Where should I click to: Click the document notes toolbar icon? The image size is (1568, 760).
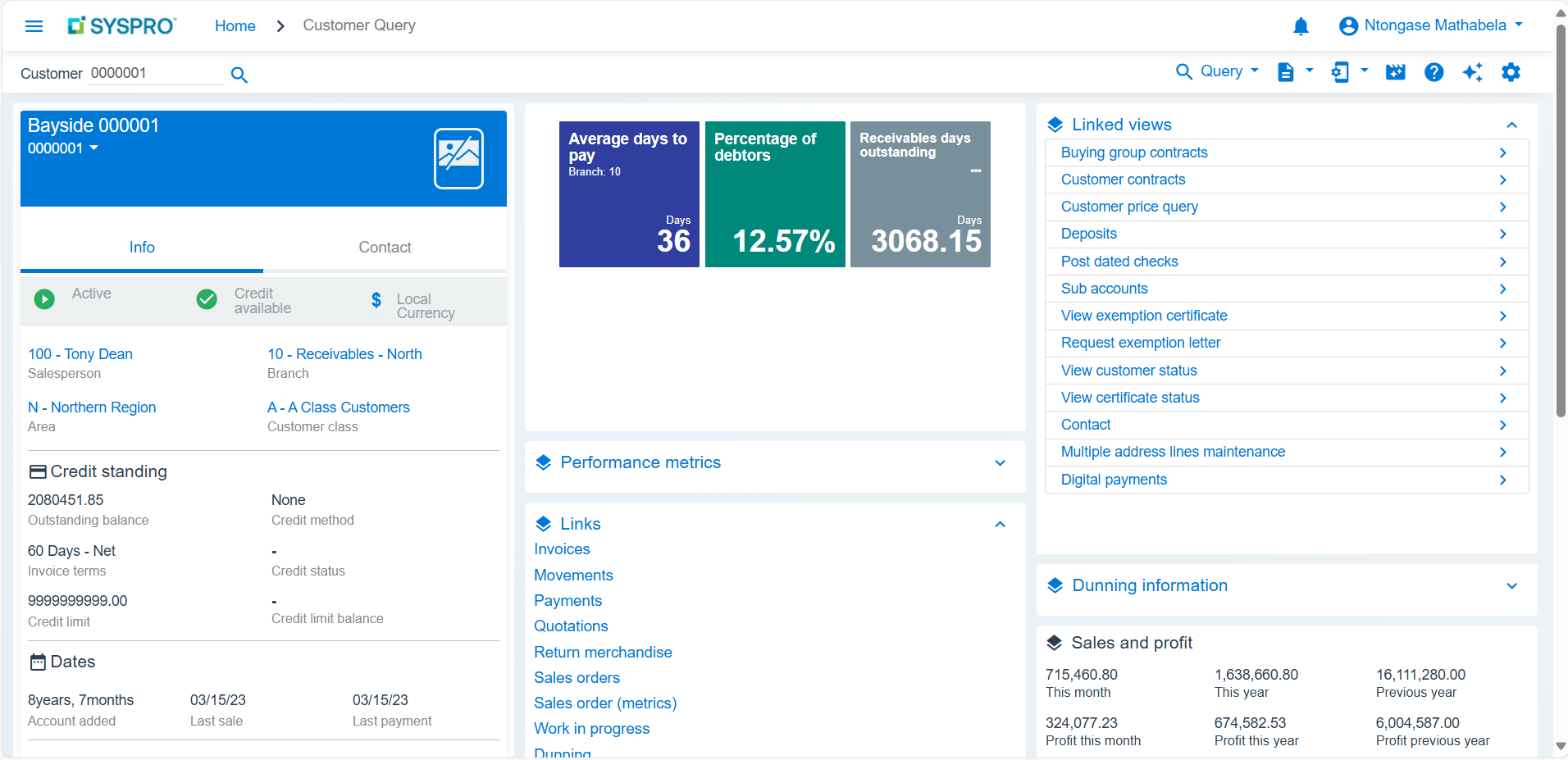(x=1285, y=72)
